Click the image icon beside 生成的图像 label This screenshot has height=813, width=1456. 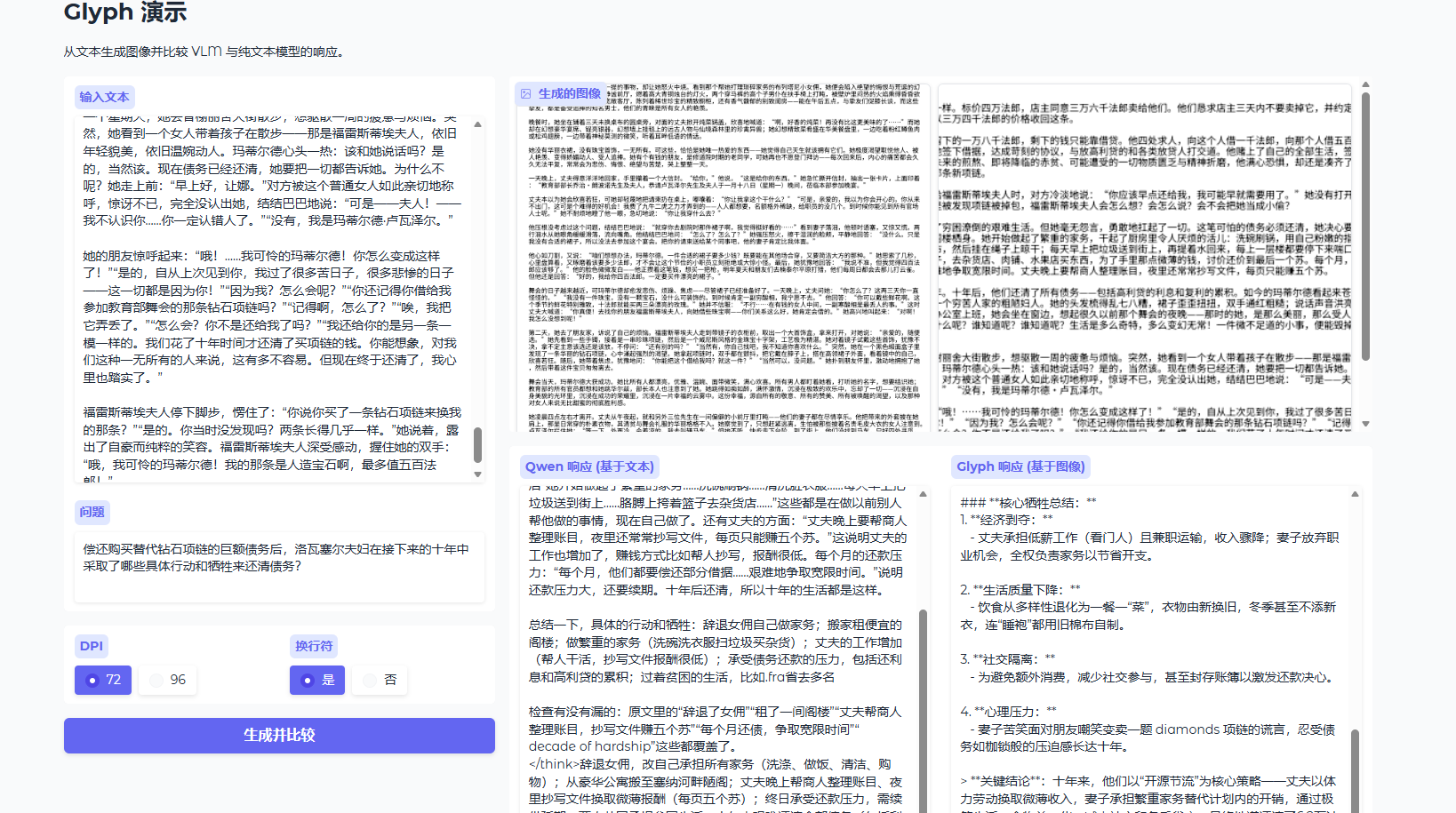point(526,93)
